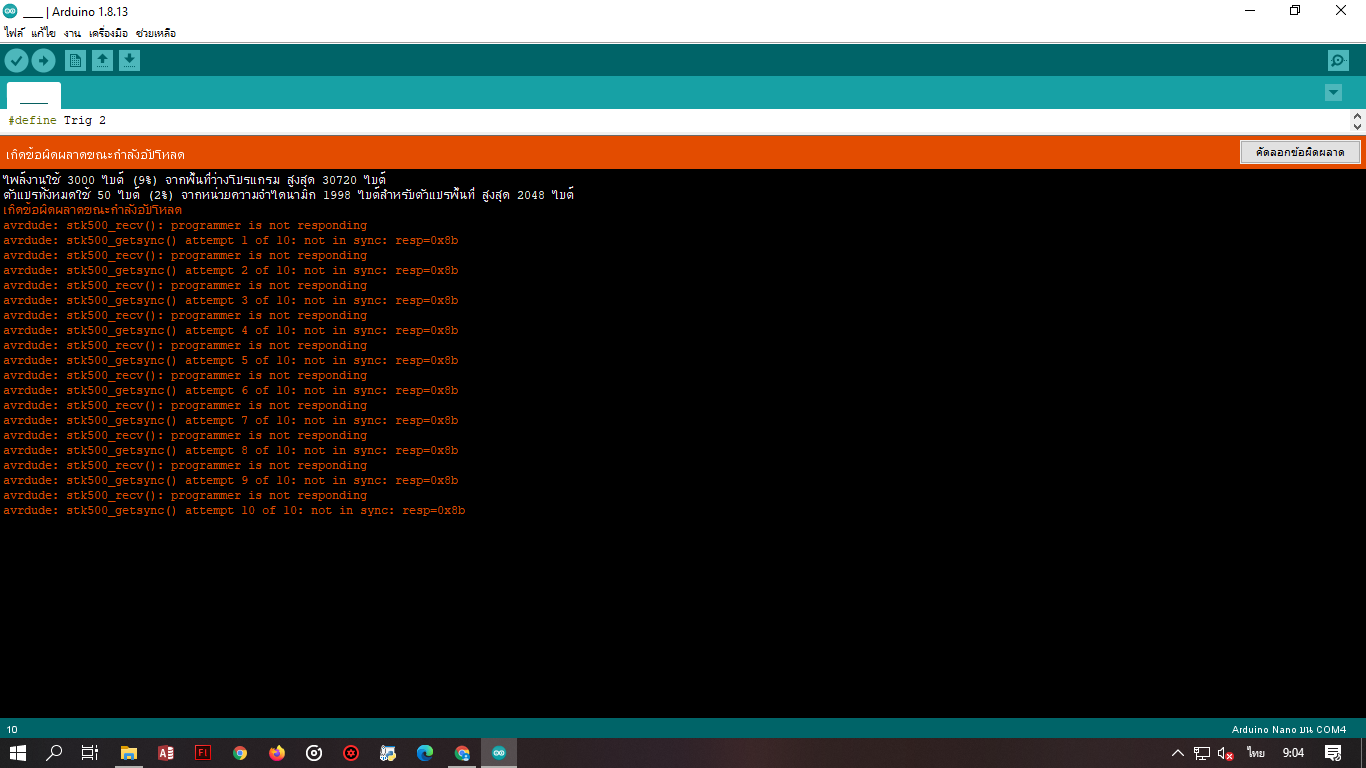This screenshot has height=768, width=1366.
Task: Open Microsoft Access from taskbar
Action: 166,753
